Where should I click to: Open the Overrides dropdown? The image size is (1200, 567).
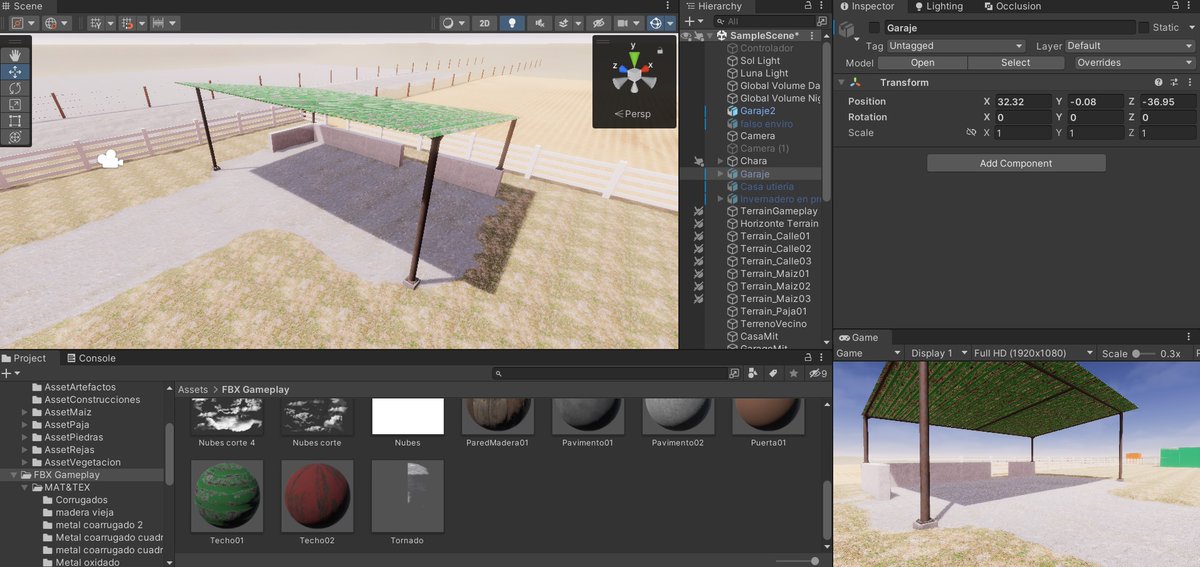(x=1135, y=63)
